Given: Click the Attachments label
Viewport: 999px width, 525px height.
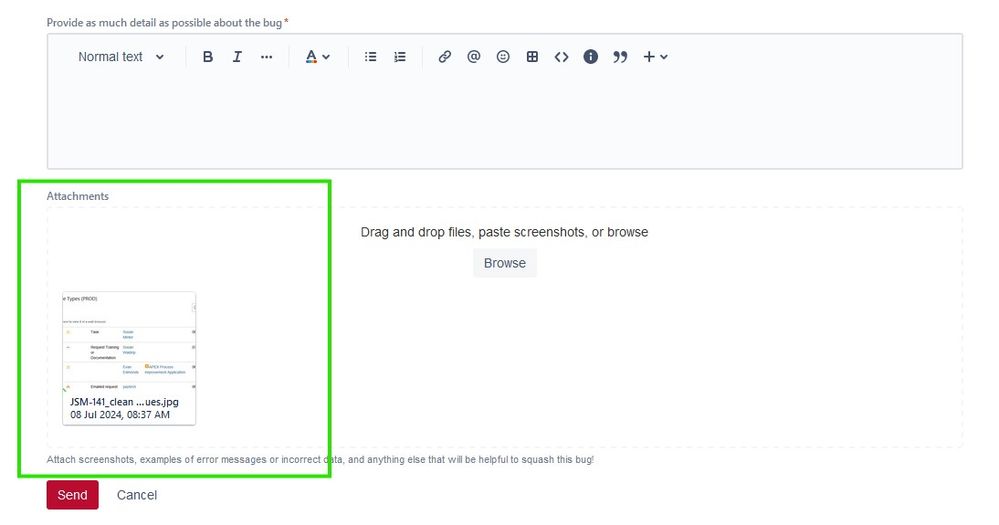Looking at the screenshot, I should click(78, 196).
